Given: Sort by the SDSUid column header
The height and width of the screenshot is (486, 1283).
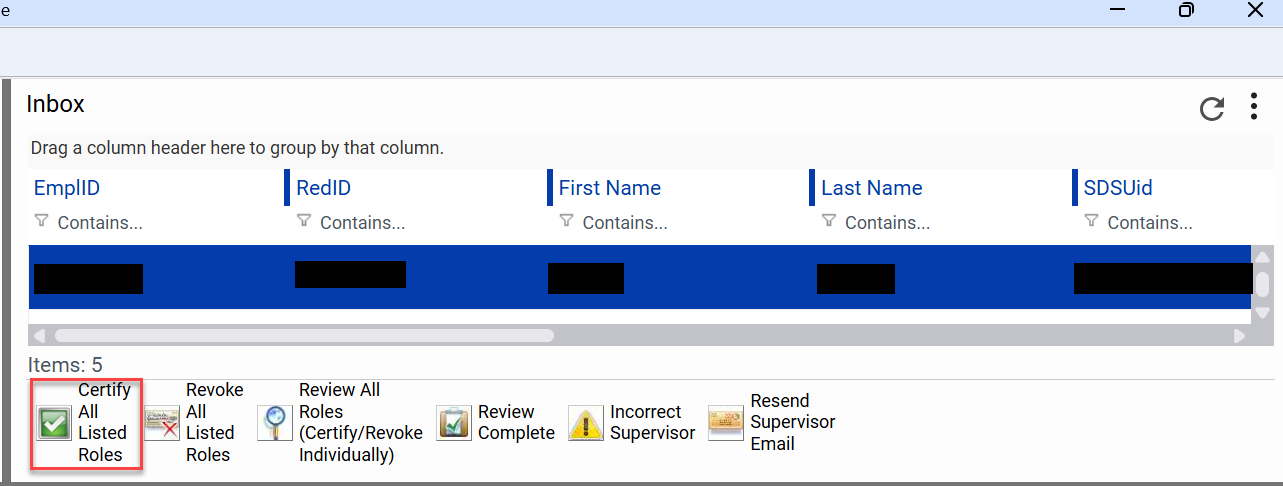Looking at the screenshot, I should (x=1118, y=188).
